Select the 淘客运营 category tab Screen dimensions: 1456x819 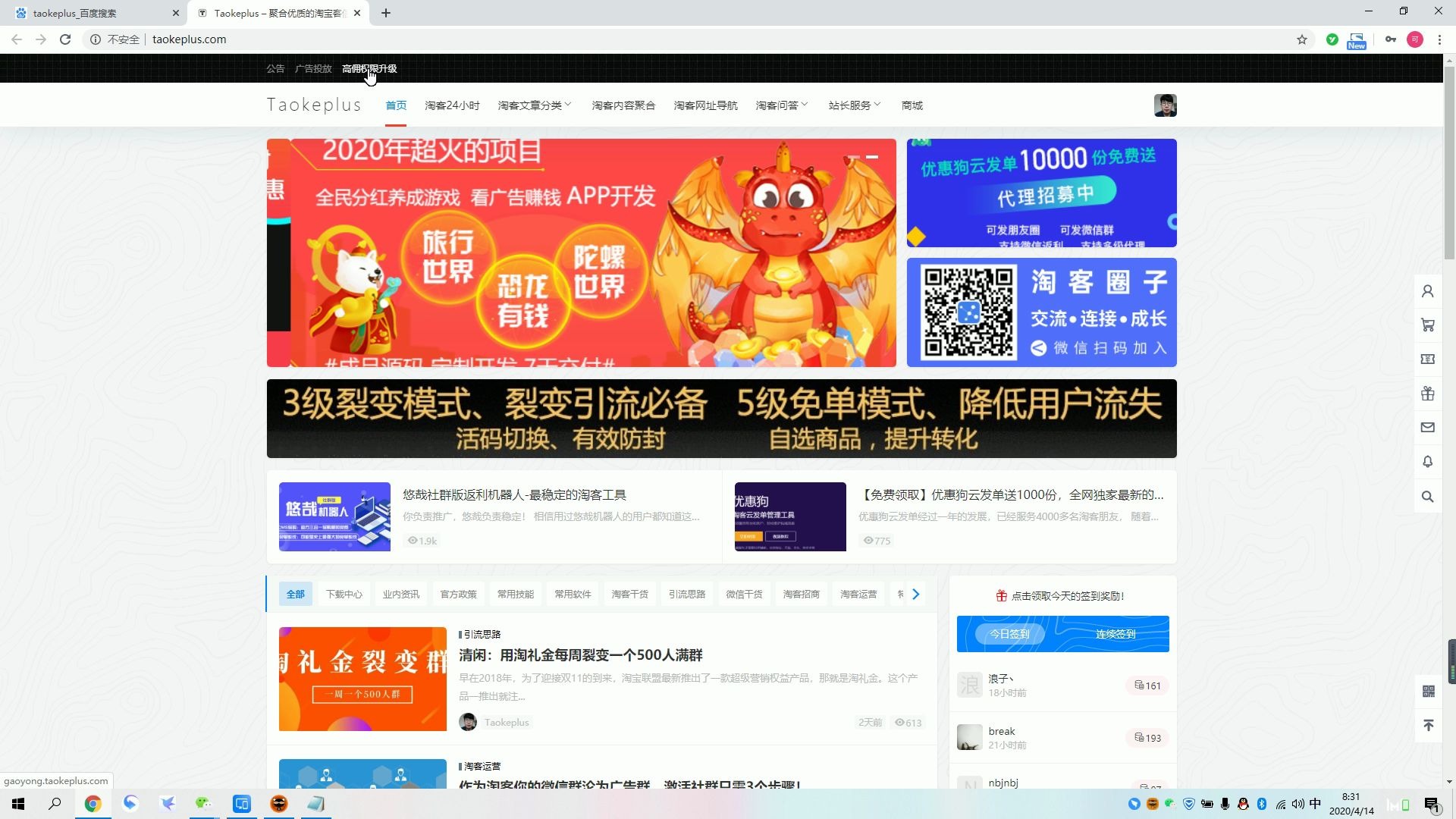pos(858,595)
